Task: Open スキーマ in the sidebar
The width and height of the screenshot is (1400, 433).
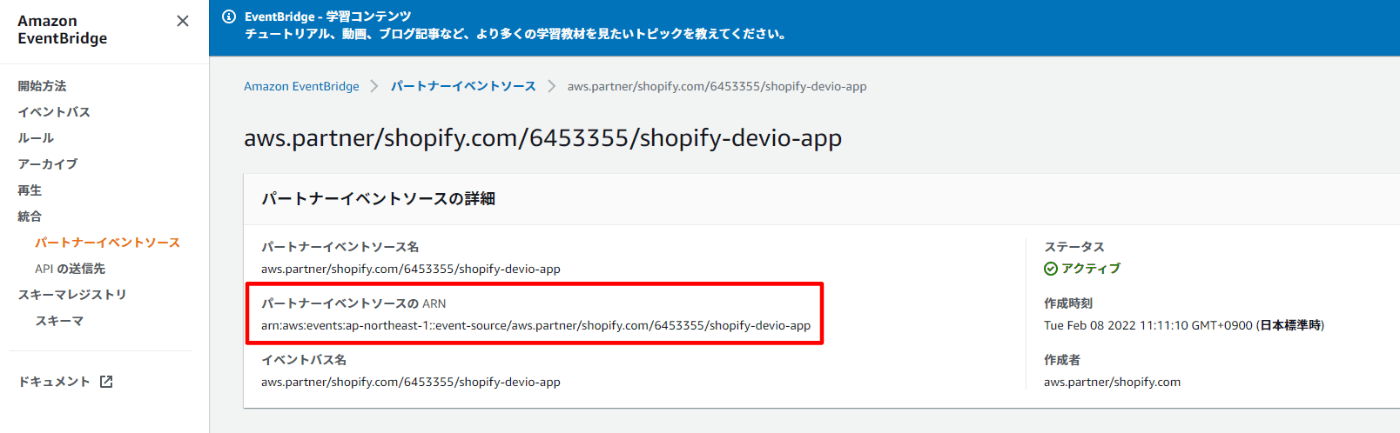Action: tap(59, 321)
